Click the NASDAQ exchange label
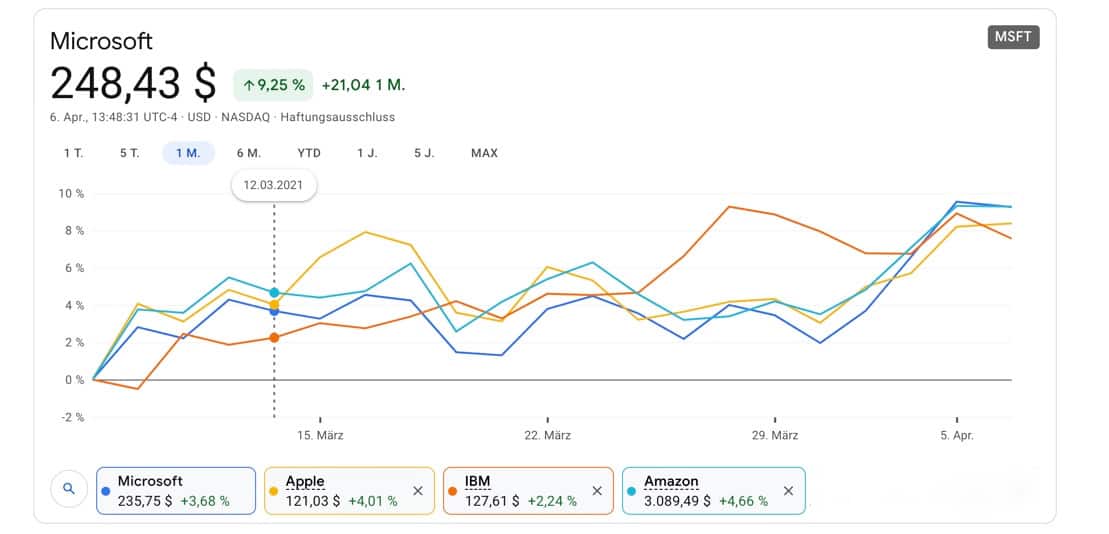 (x=245, y=117)
